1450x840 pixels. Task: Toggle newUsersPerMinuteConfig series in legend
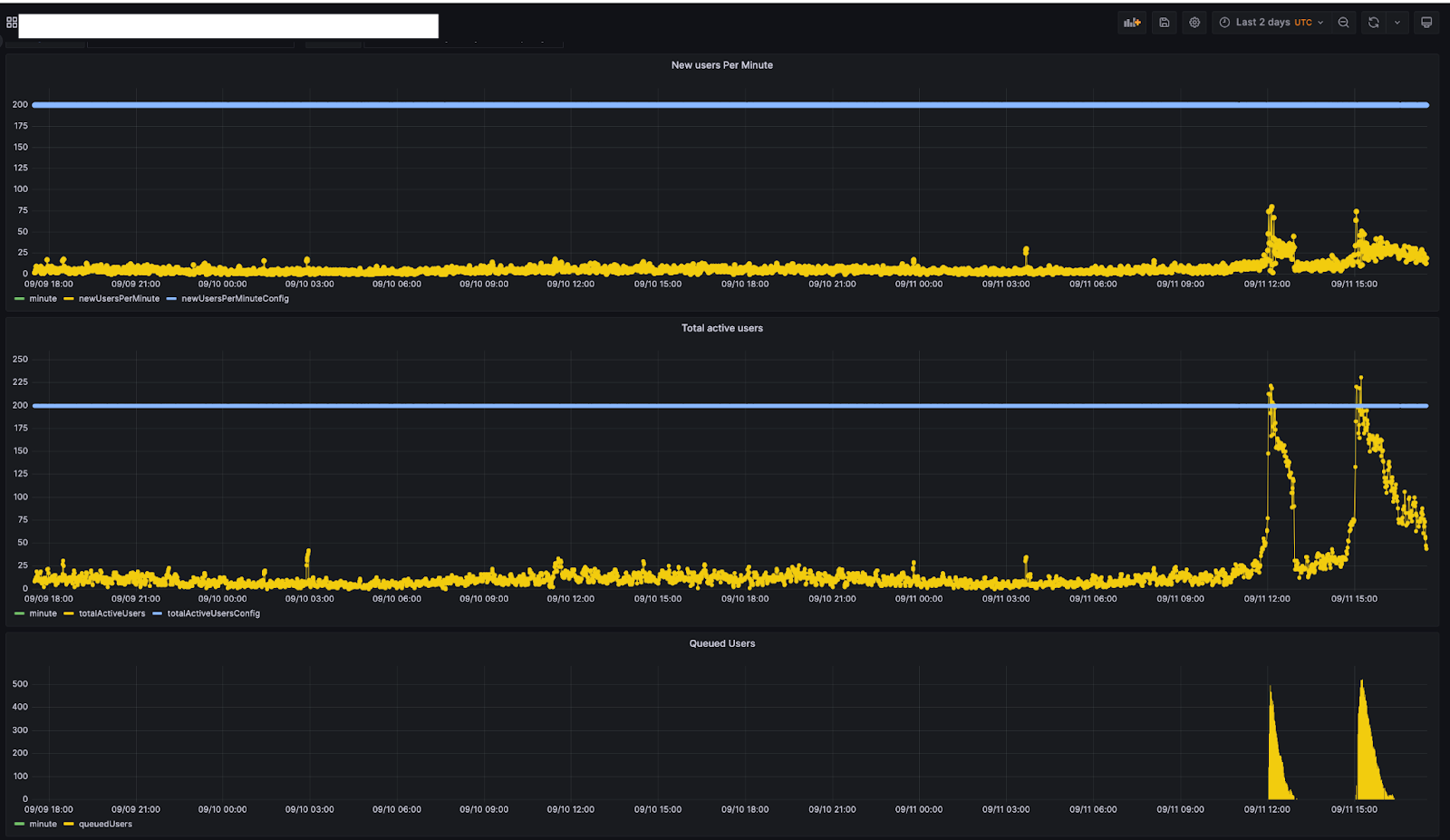pyautogui.click(x=235, y=298)
